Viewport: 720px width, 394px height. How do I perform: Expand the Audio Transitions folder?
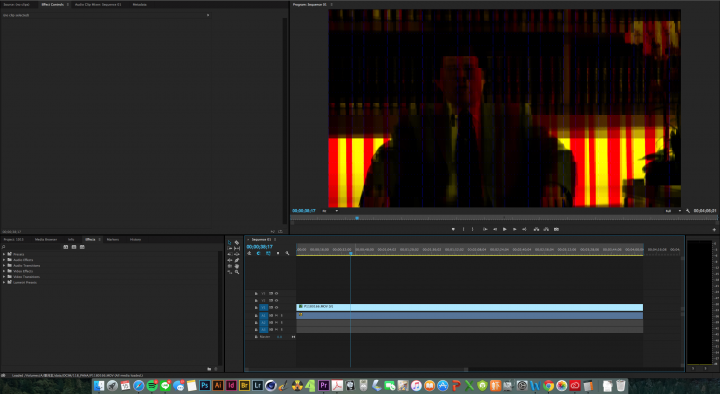click(4, 265)
